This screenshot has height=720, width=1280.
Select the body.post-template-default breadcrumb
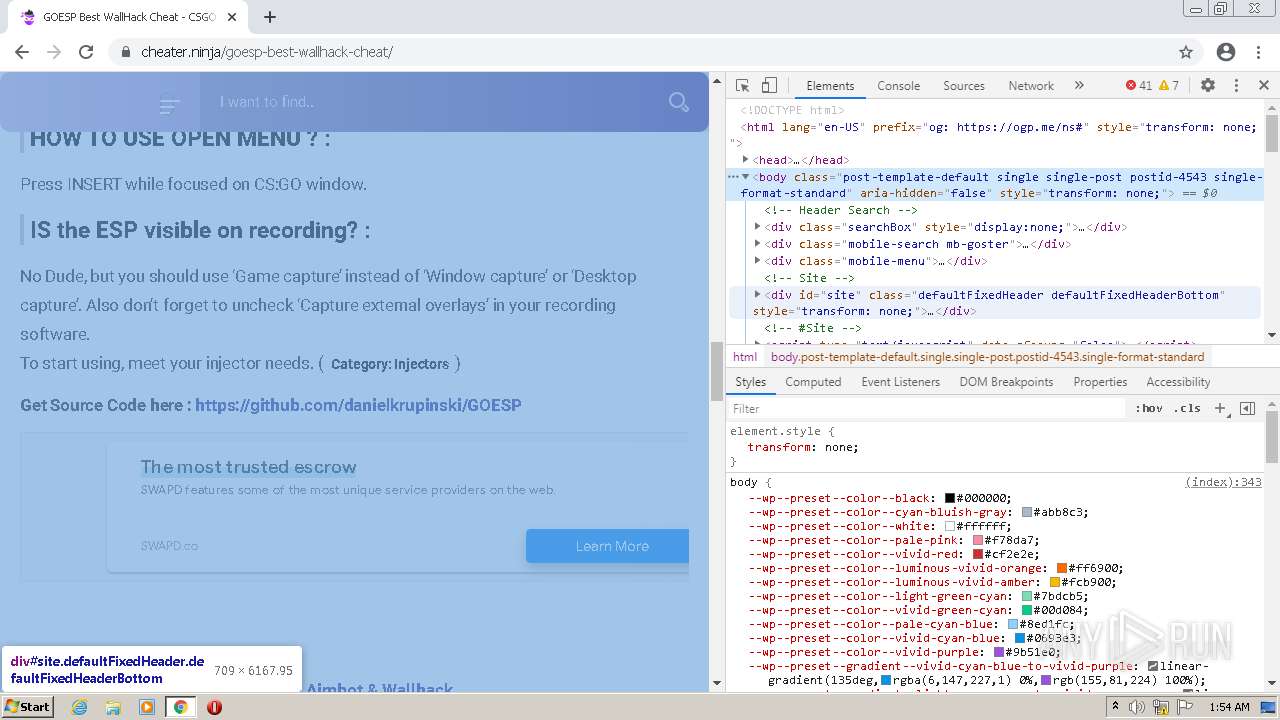tap(987, 357)
